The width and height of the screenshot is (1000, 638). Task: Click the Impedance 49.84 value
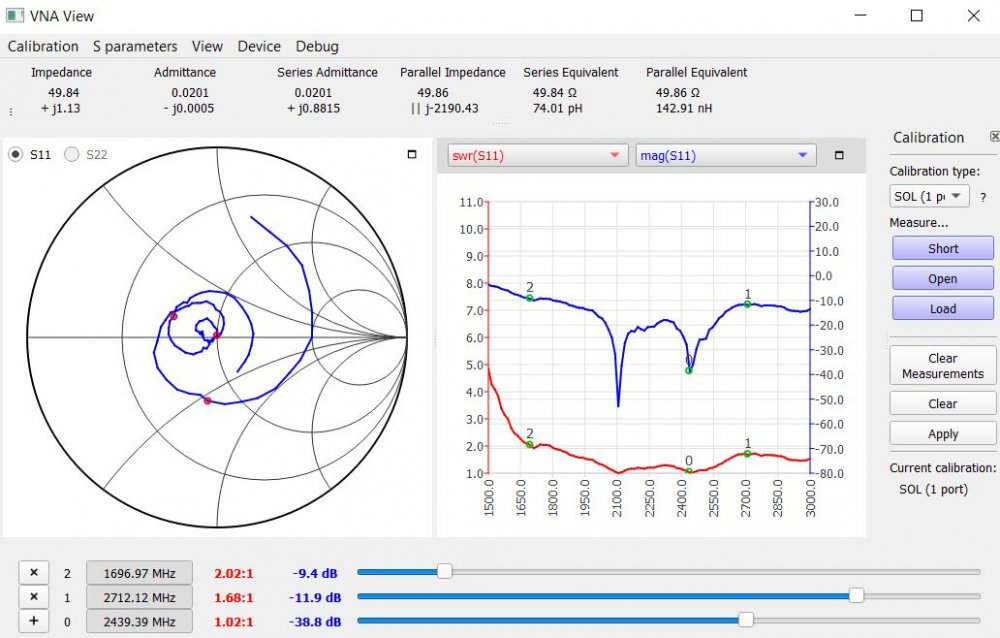63,93
